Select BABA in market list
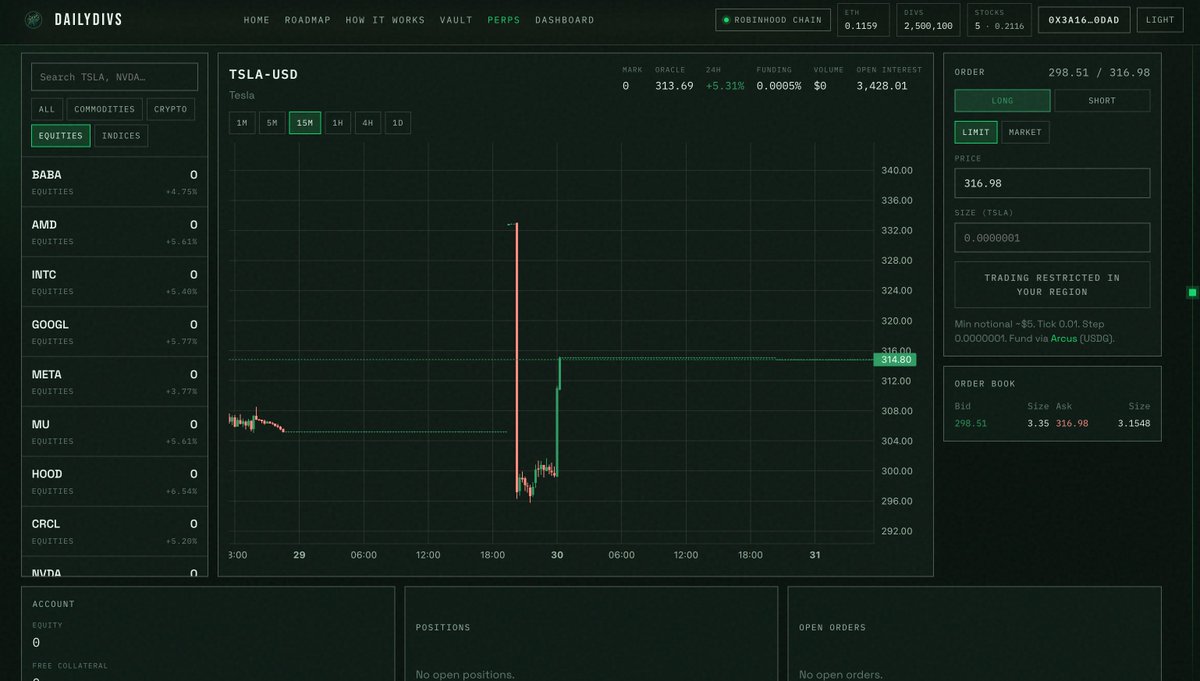This screenshot has height=681, width=1200. point(114,181)
